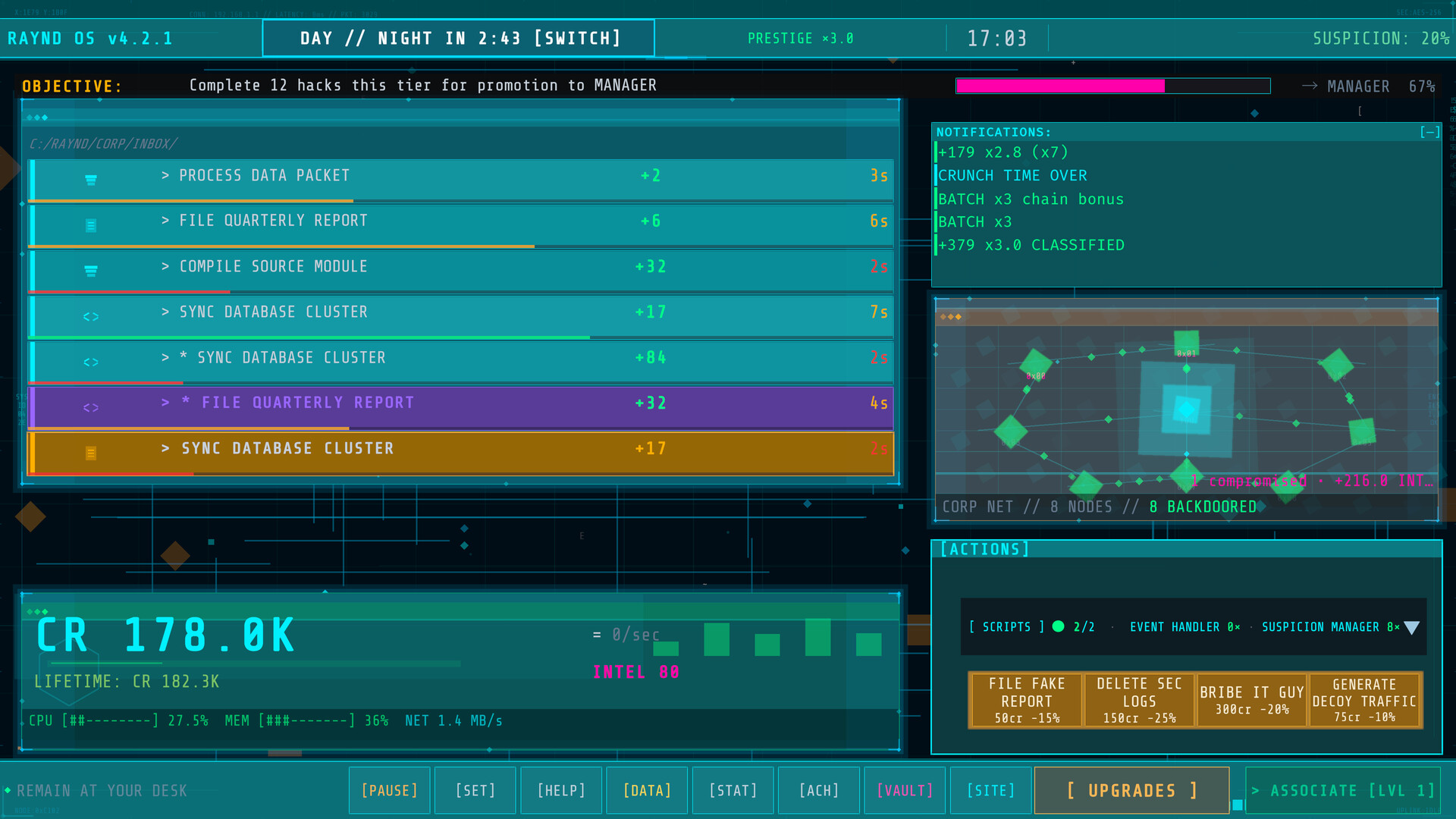Click the Suspicion Manager script label
Image resolution: width=1456 pixels, height=819 pixels.
[1331, 626]
